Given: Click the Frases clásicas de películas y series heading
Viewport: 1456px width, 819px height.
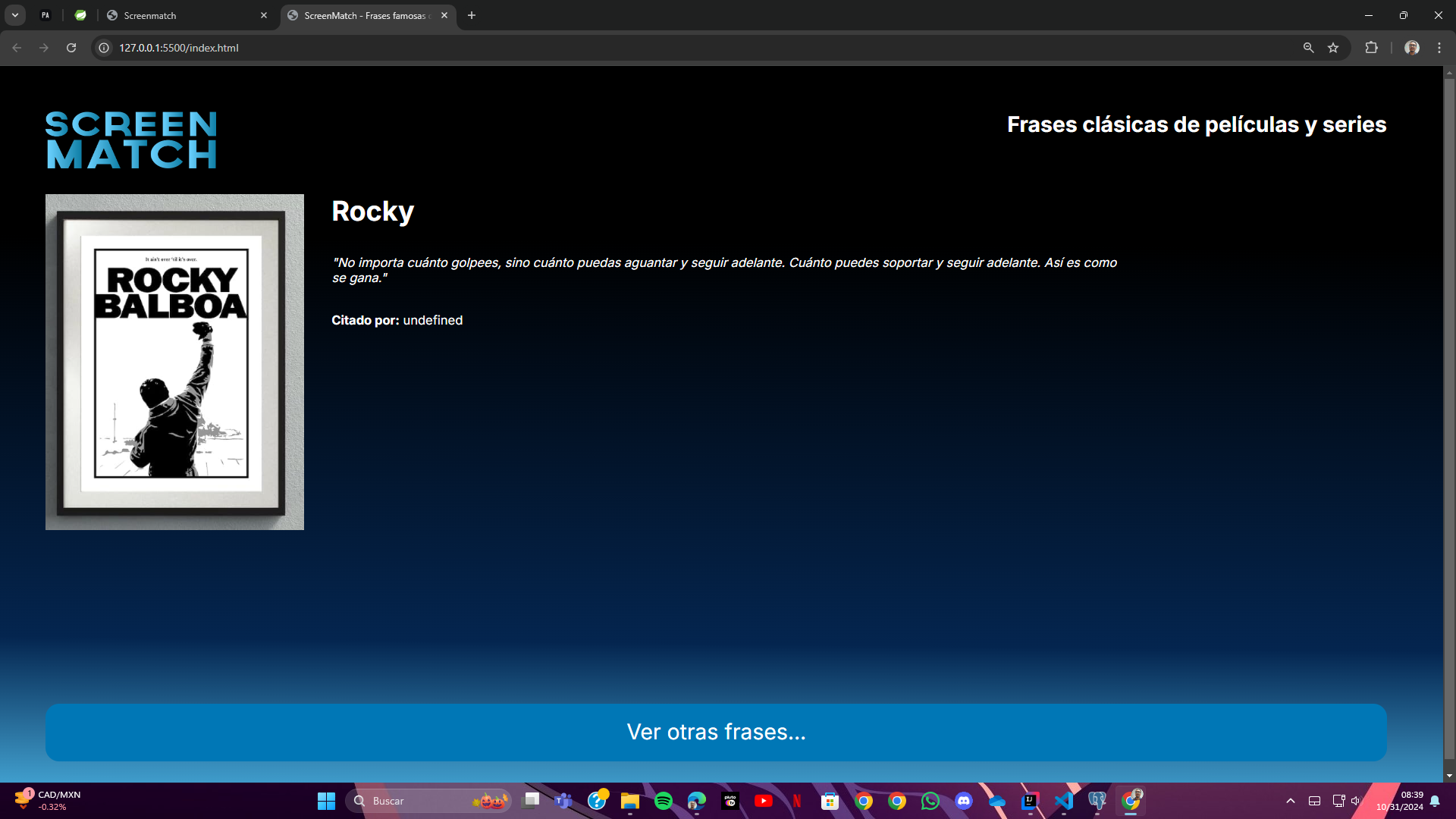Looking at the screenshot, I should pos(1197,124).
